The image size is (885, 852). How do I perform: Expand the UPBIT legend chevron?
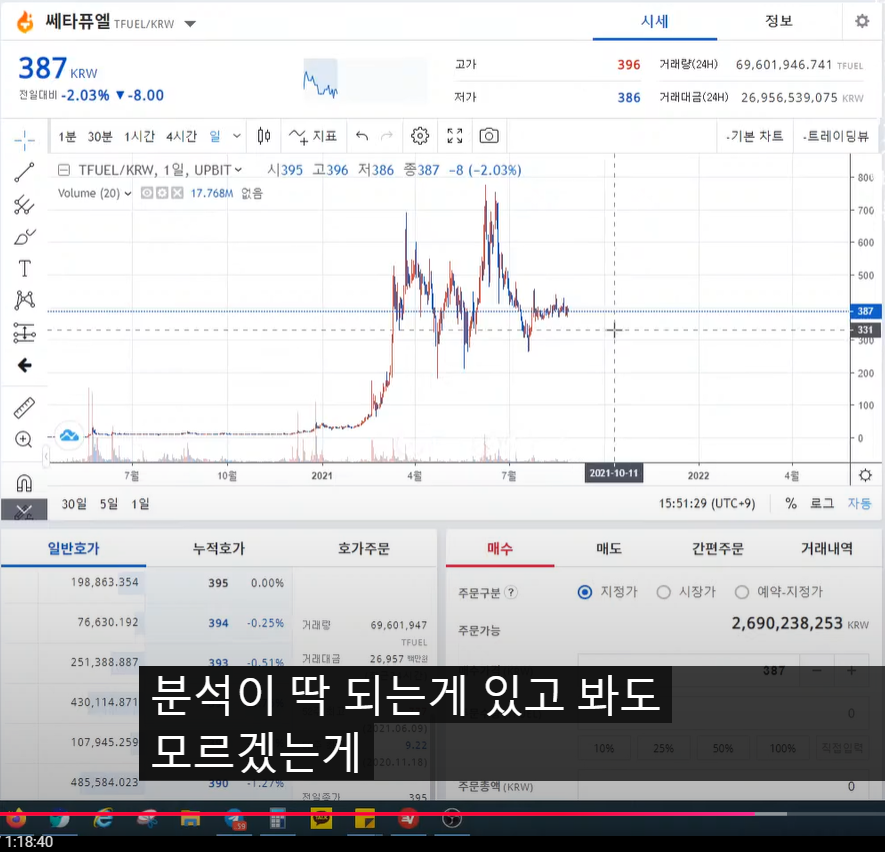[238, 170]
